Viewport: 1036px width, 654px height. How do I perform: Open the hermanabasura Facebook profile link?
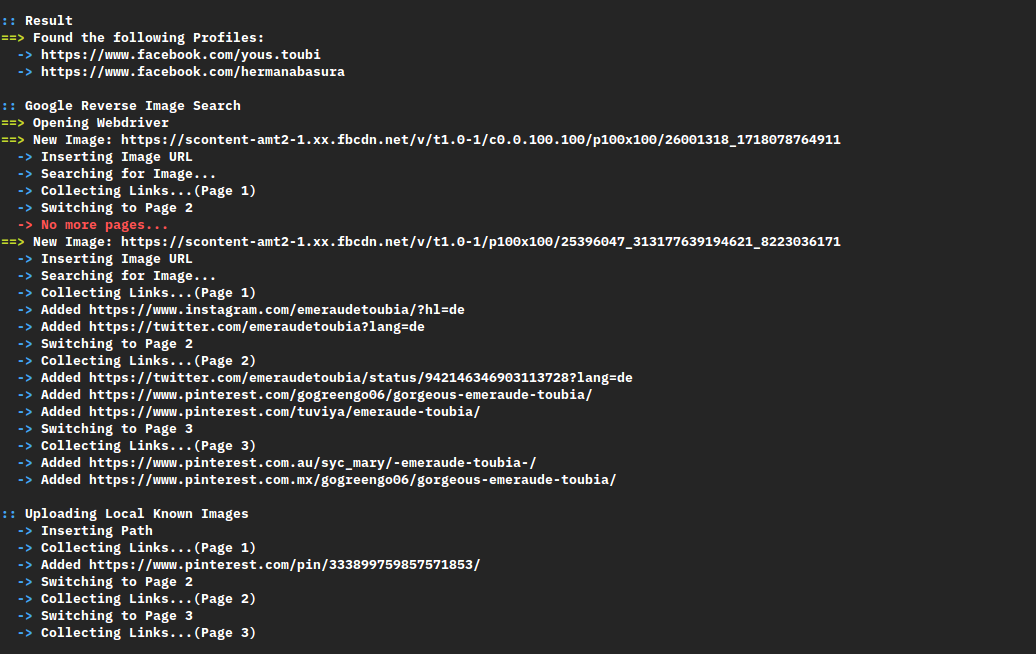click(x=192, y=72)
